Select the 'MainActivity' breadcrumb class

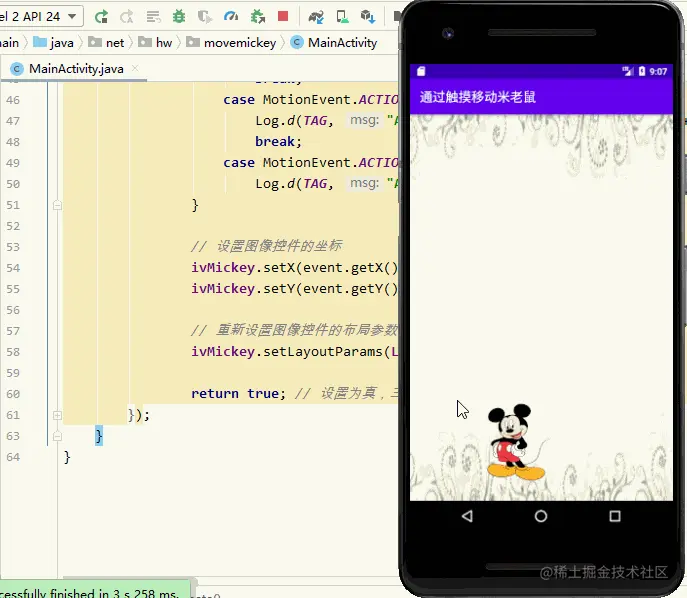coord(334,42)
